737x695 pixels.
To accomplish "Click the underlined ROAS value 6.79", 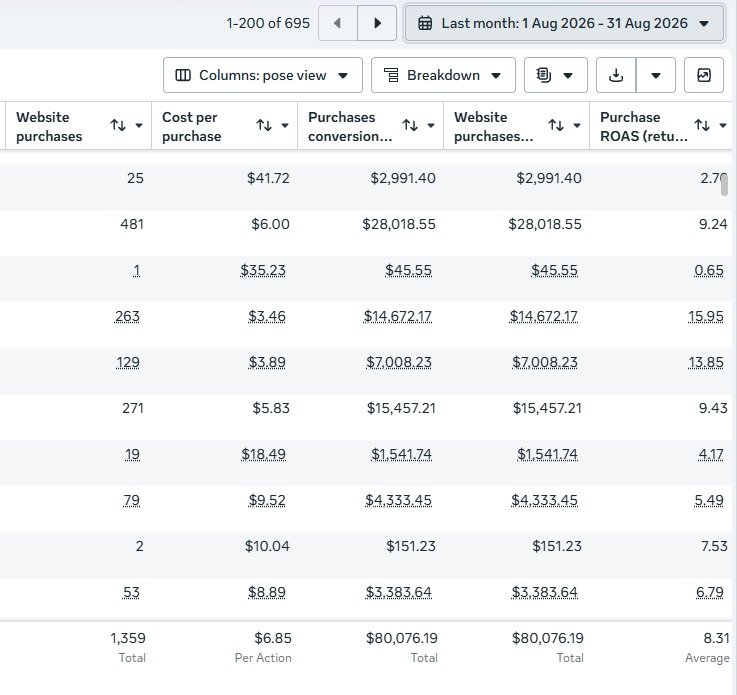I will [710, 593].
